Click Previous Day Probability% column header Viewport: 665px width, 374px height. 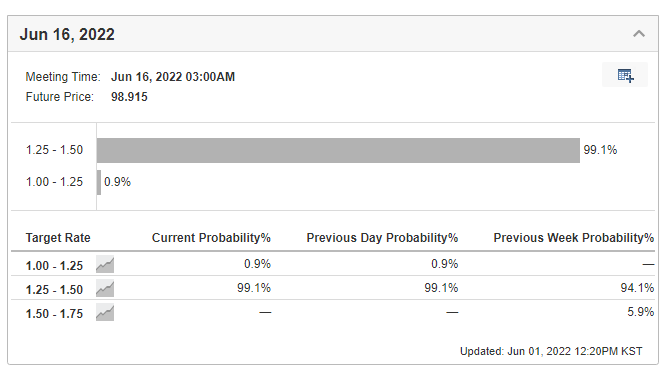point(382,237)
